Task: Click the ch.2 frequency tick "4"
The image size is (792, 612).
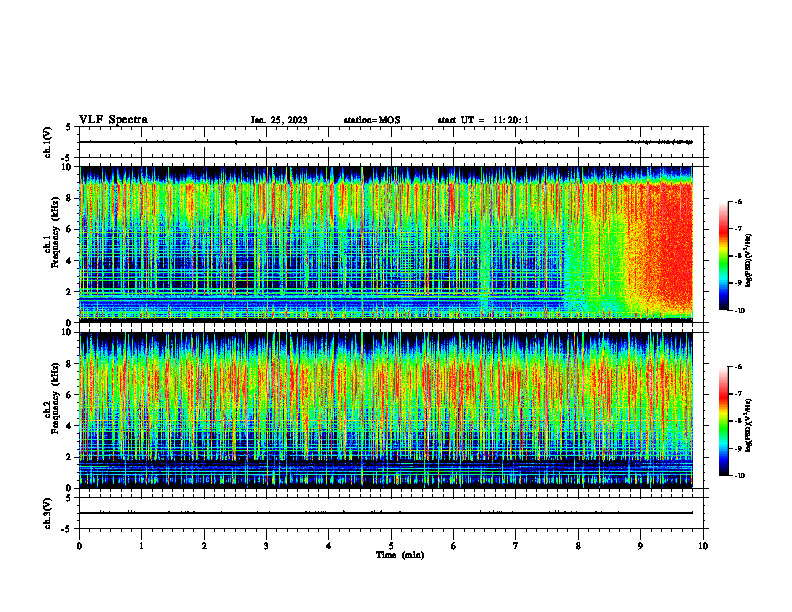Action: [x=69, y=426]
